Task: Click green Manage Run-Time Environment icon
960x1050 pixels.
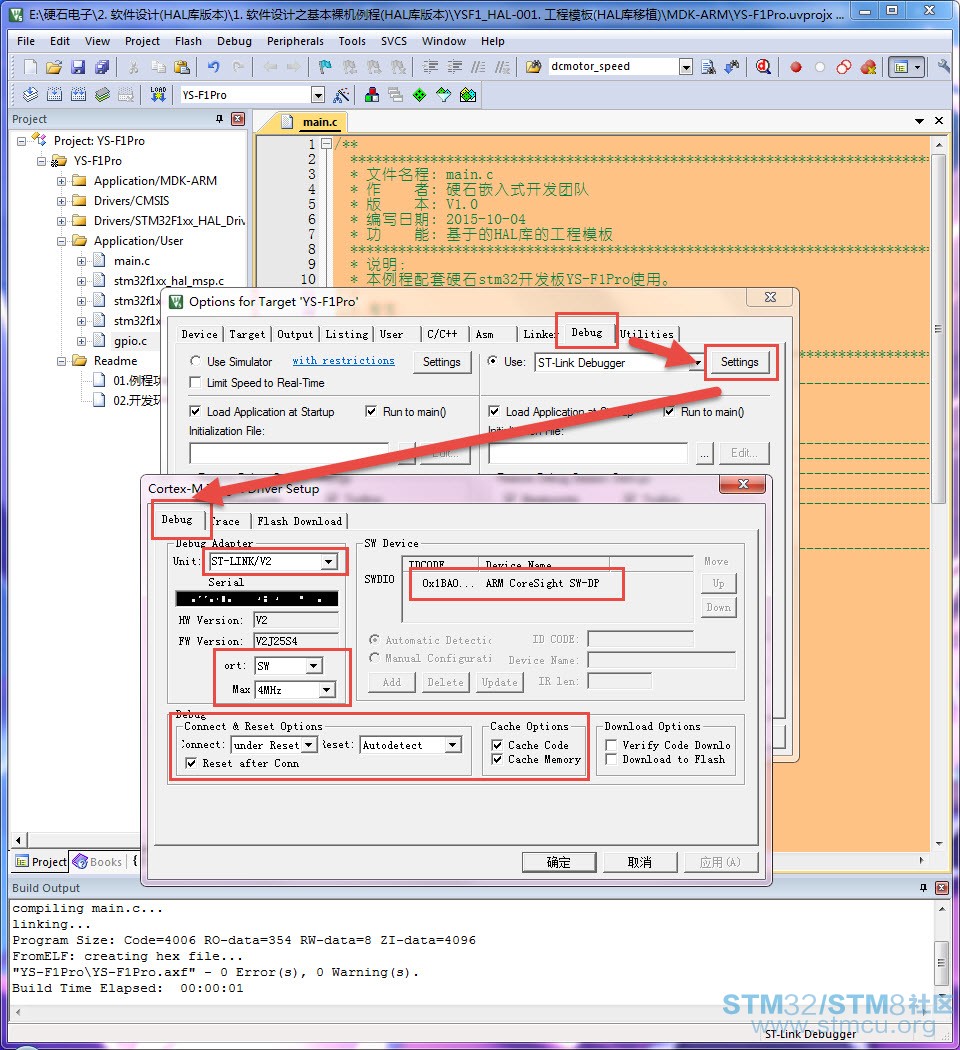Action: (420, 94)
